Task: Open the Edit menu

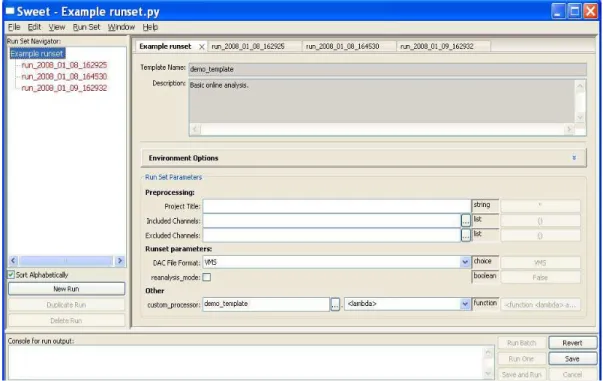Action: point(34,27)
